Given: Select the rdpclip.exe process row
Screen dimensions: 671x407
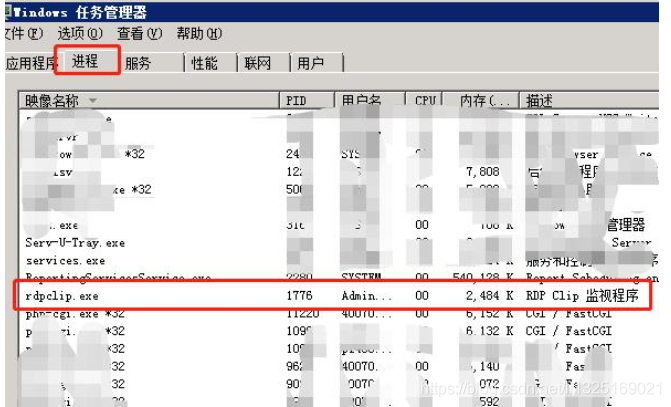Looking at the screenshot, I should [332, 295].
